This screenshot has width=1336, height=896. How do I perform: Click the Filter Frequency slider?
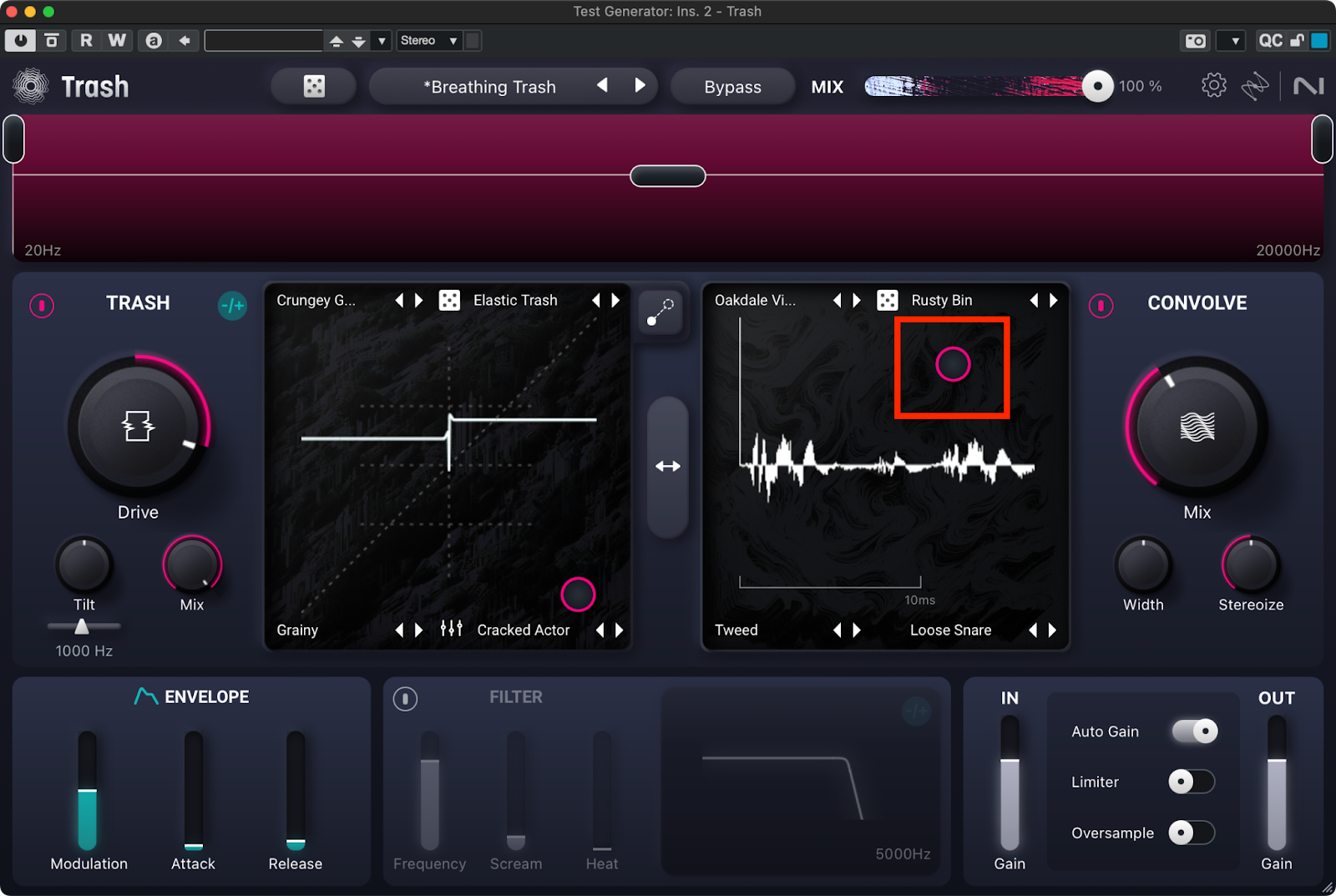[430, 790]
